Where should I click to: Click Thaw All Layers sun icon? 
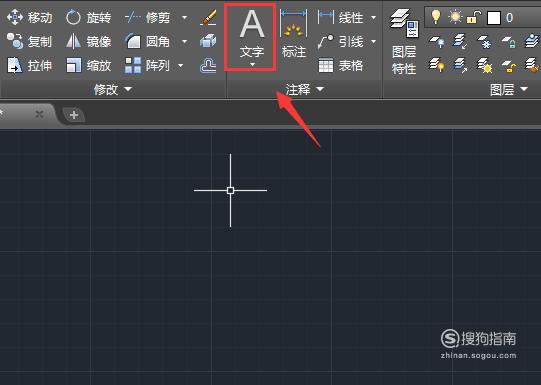point(484,65)
